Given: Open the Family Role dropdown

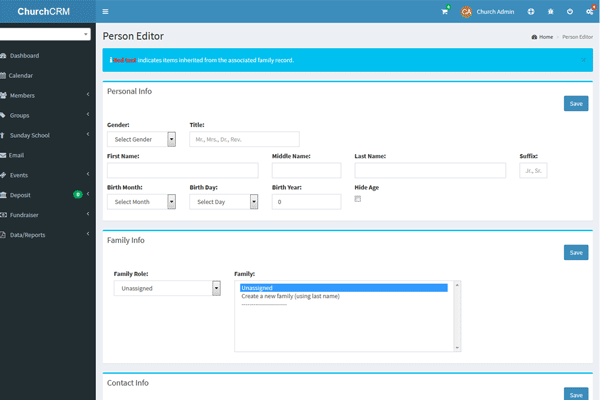Looking at the screenshot, I should click(x=166, y=288).
